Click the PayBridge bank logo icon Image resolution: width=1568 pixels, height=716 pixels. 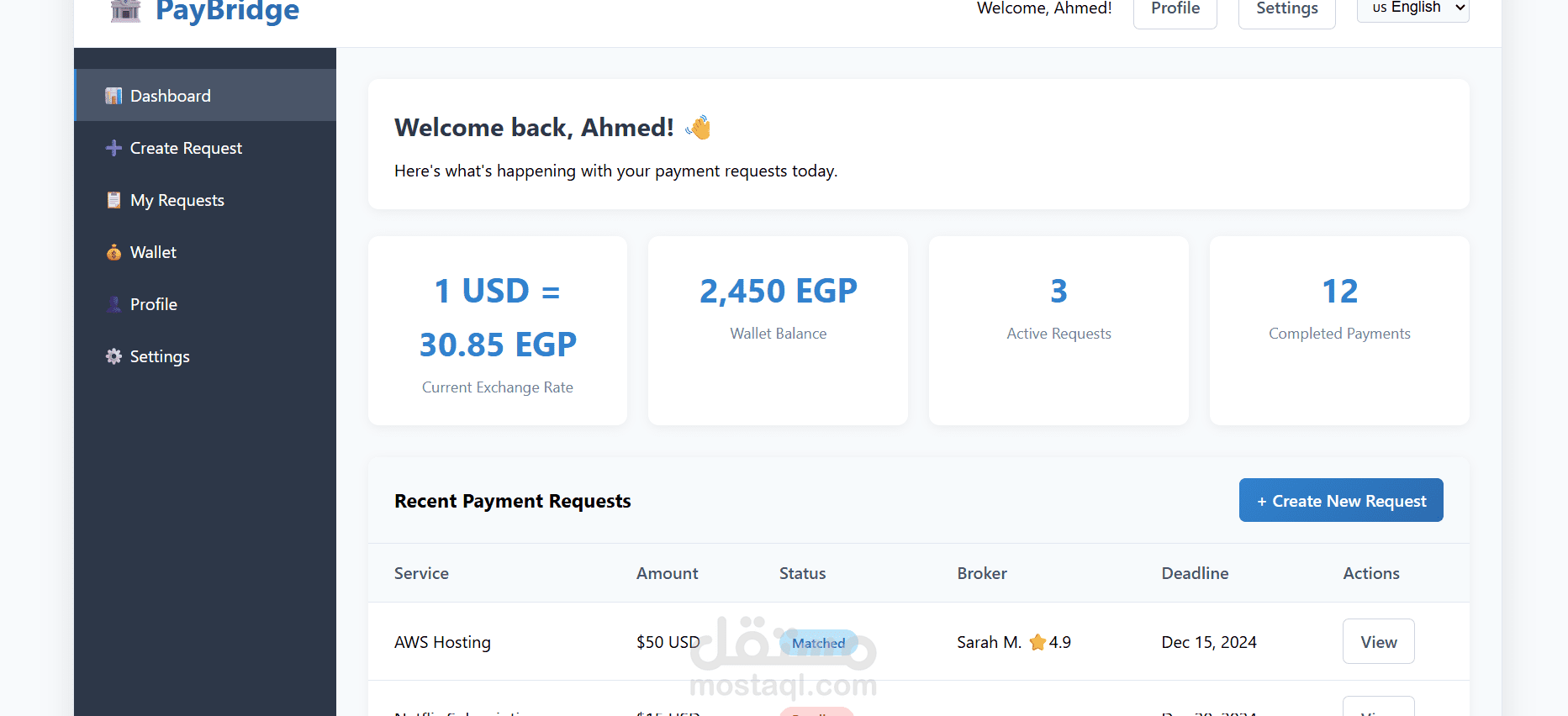click(x=125, y=10)
